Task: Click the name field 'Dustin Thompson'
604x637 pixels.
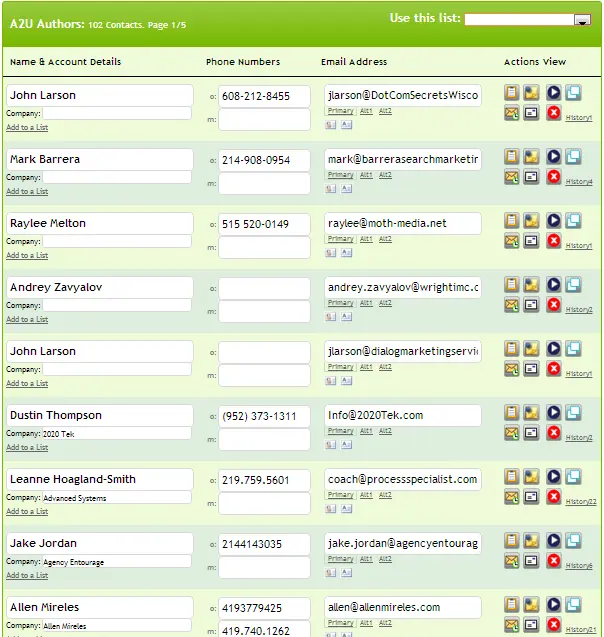Action: click(100, 415)
